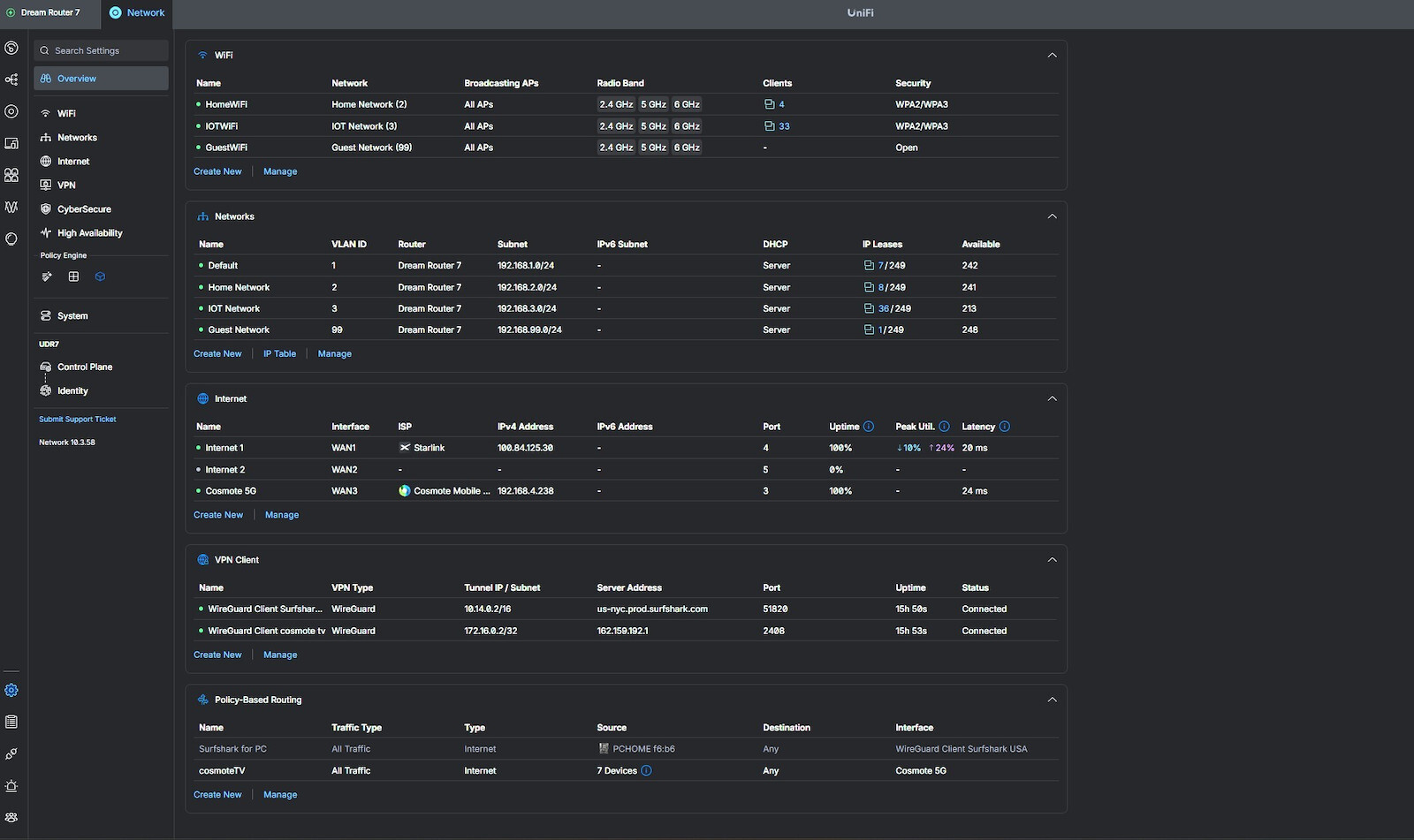
Task: Click Manage under Networks table
Action: [335, 353]
